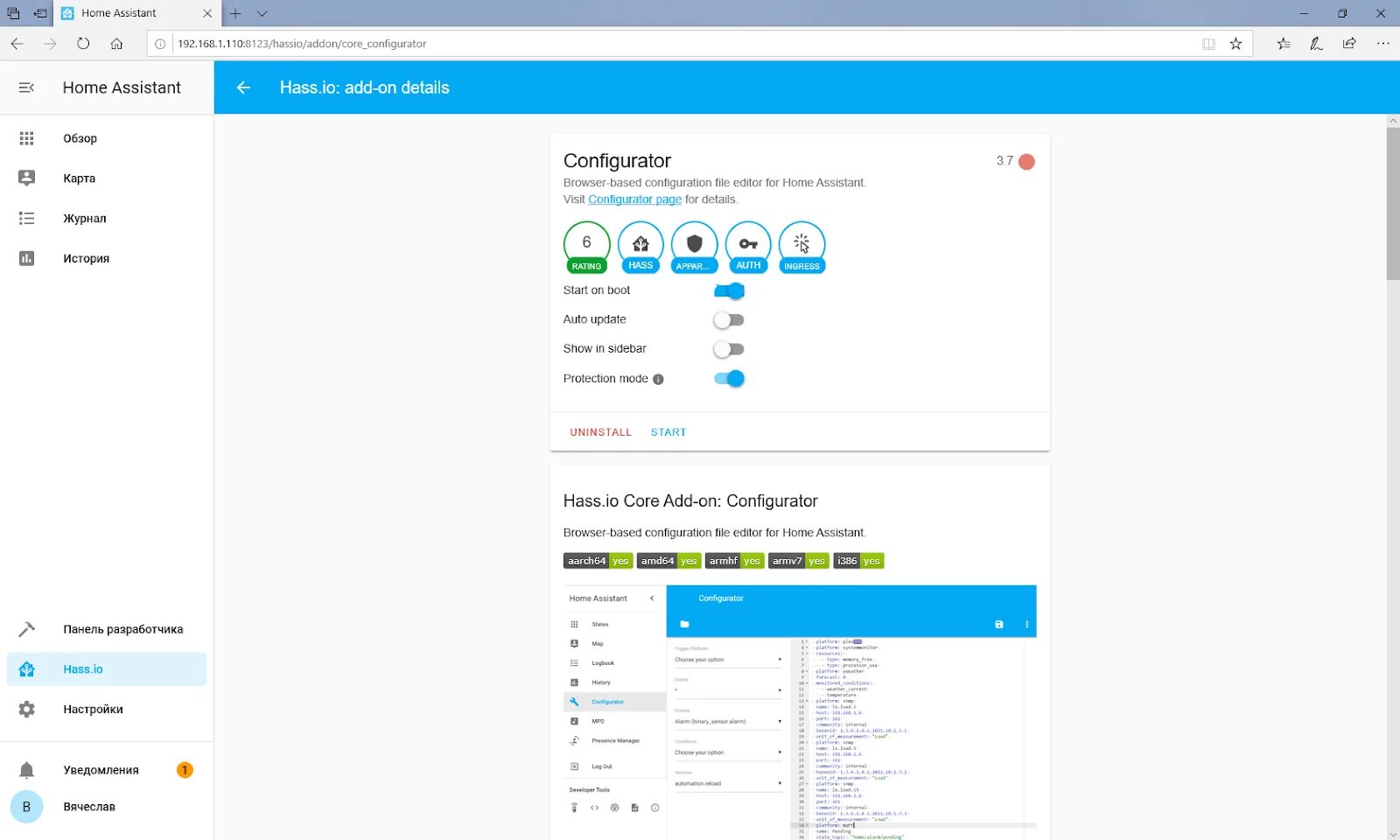
Task: Click the Protection mode info icon
Action: pos(658,380)
